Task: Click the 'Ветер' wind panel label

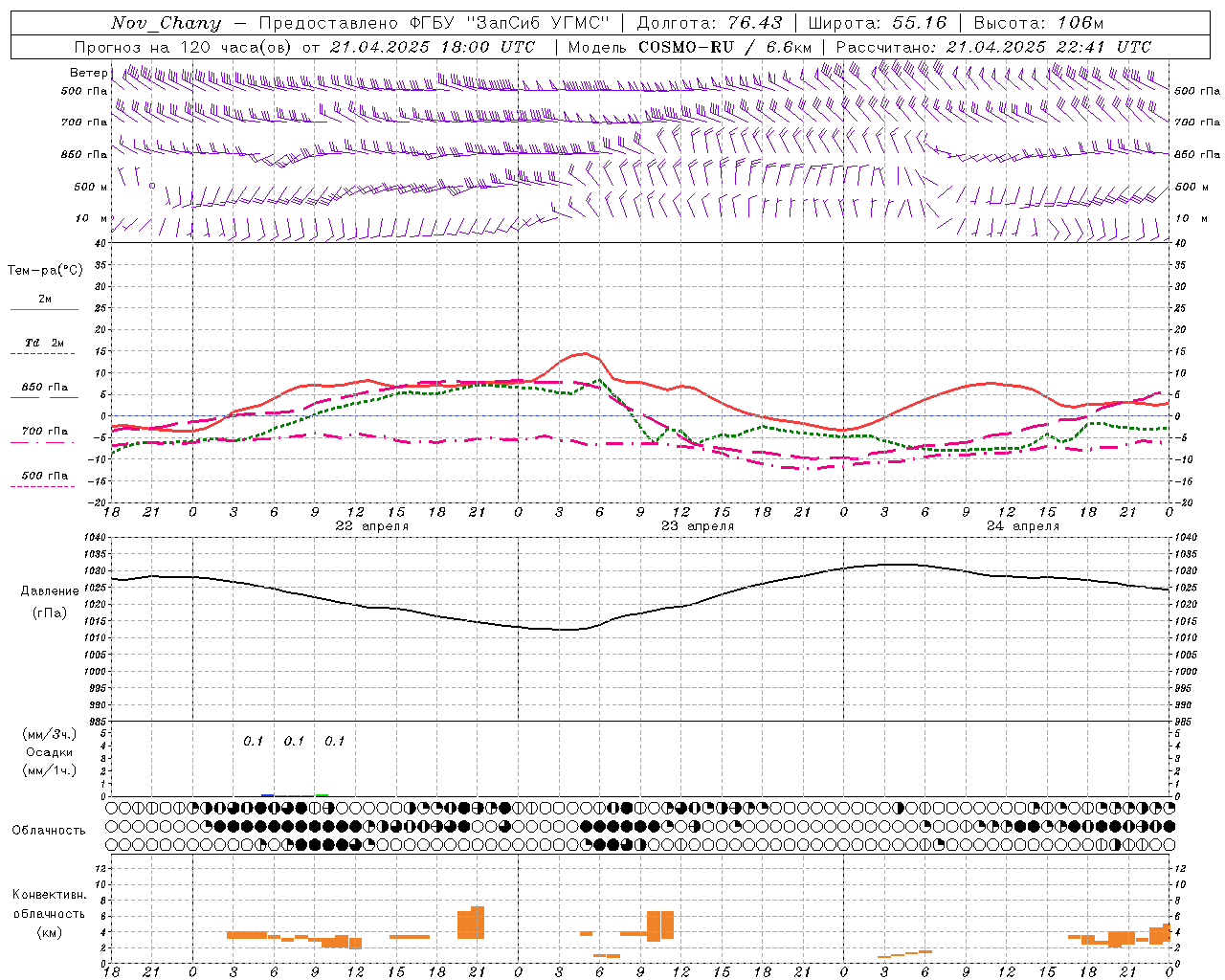Action: click(x=89, y=73)
